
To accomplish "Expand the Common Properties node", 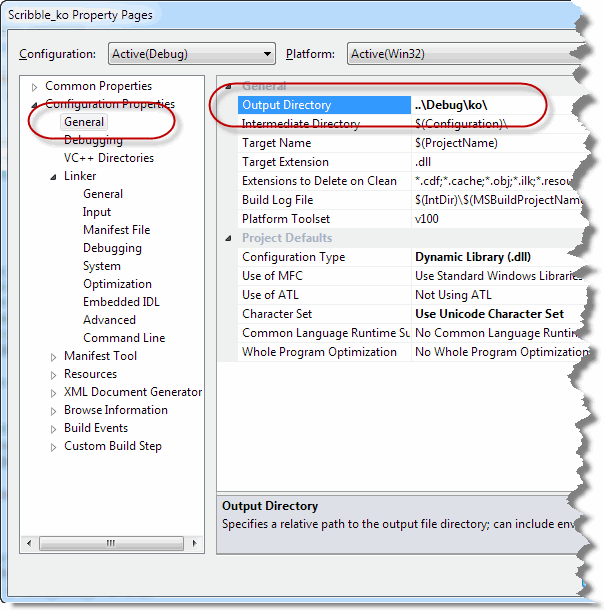I will click(x=35, y=87).
